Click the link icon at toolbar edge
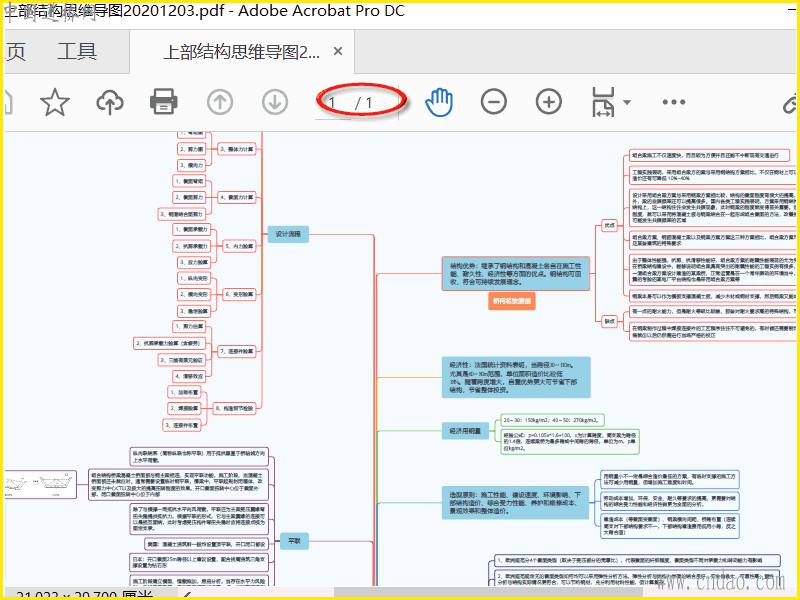The width and height of the screenshot is (800, 600). pyautogui.click(x=790, y=103)
